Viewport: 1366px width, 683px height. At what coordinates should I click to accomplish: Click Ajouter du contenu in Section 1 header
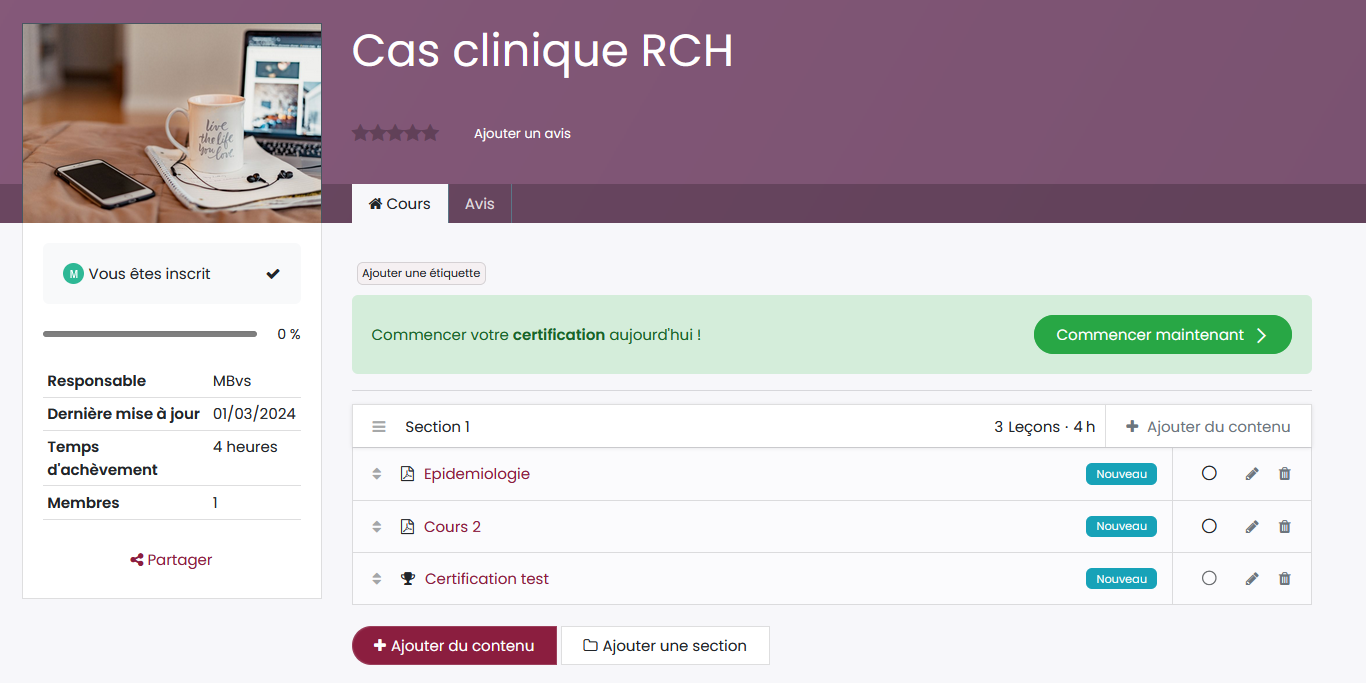pos(1208,427)
